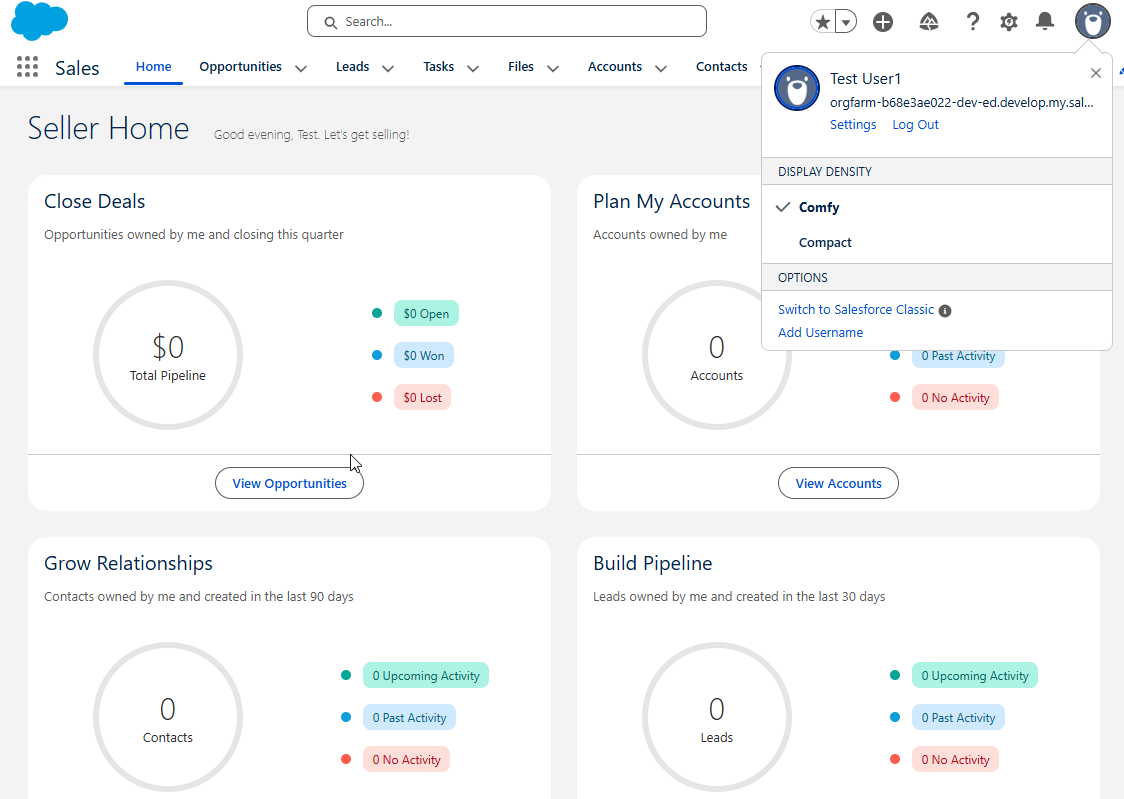This screenshot has height=799, width=1124.
Task: Select the Comfy display density
Action: pyautogui.click(x=818, y=207)
